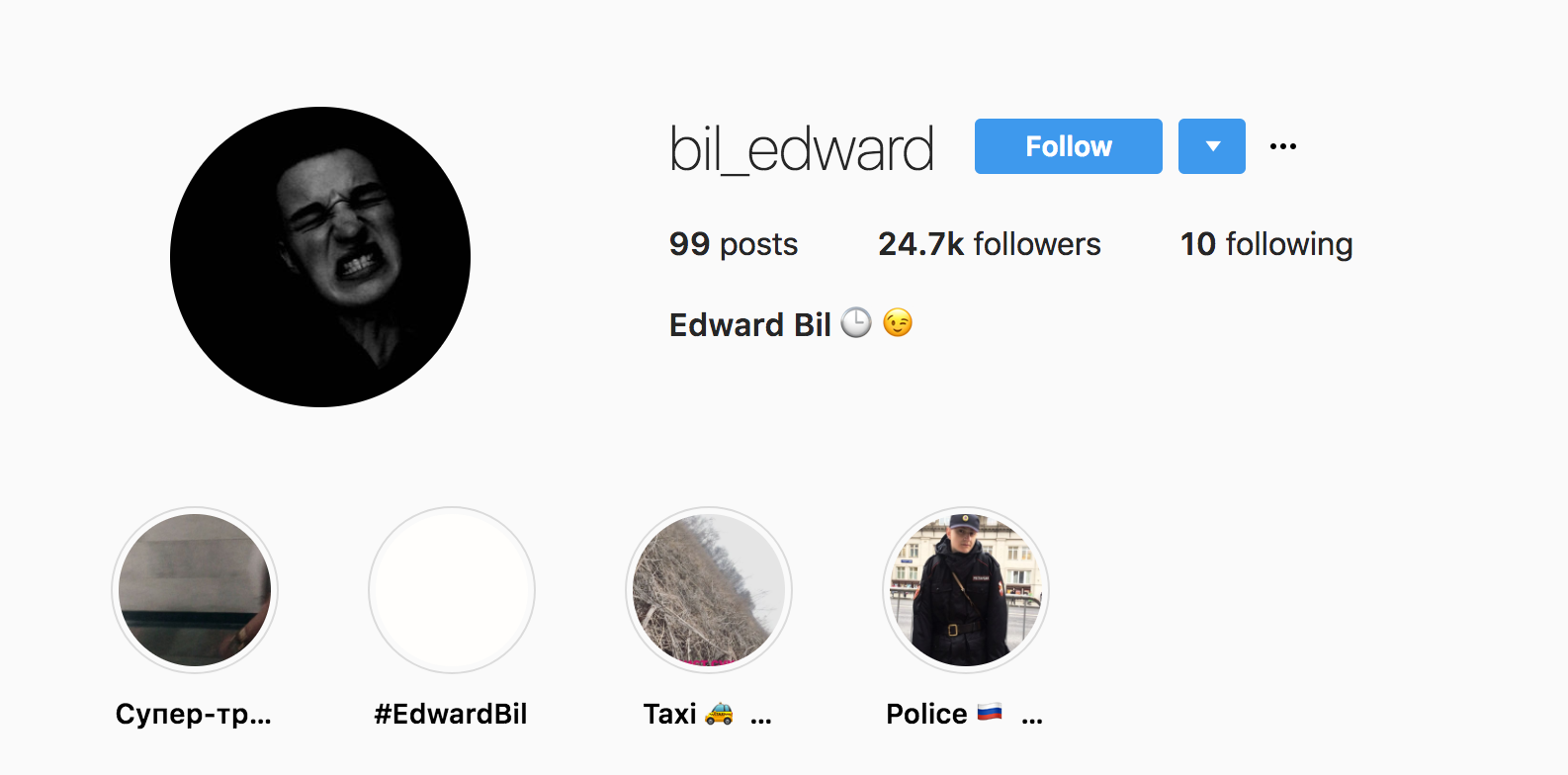Open the Police story highlight
The width and height of the screenshot is (1568, 775).
(x=966, y=590)
